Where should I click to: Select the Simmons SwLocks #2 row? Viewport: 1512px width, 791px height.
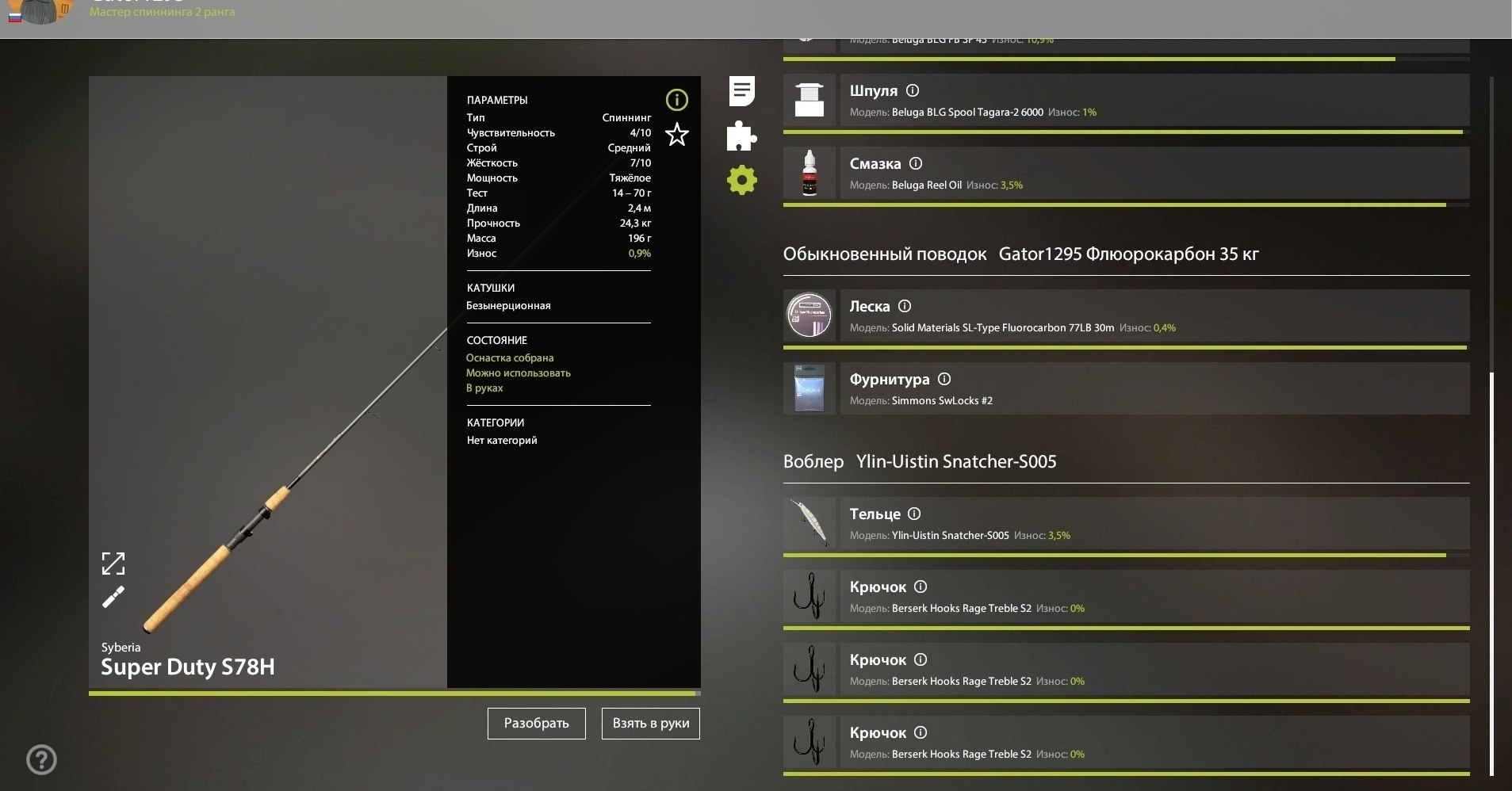point(1127,388)
